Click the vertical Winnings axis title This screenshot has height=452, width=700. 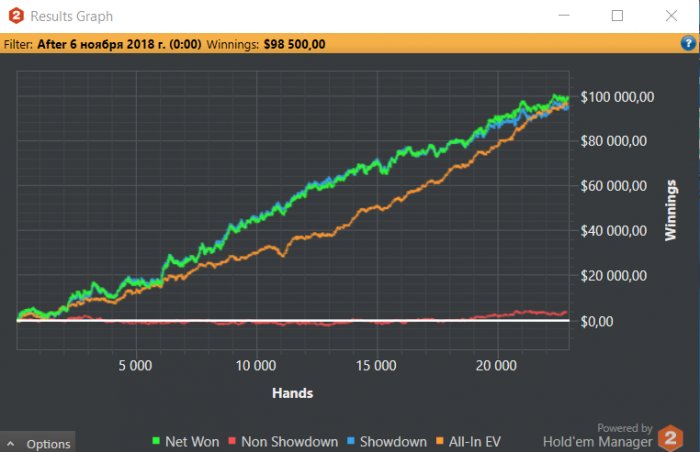pos(671,210)
